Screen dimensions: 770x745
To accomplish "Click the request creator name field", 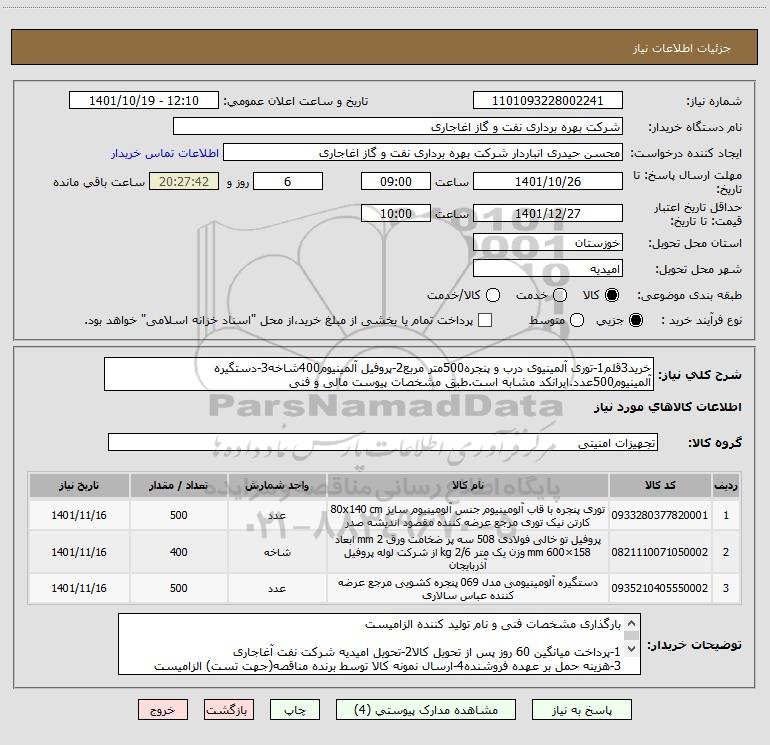I will [x=423, y=153].
